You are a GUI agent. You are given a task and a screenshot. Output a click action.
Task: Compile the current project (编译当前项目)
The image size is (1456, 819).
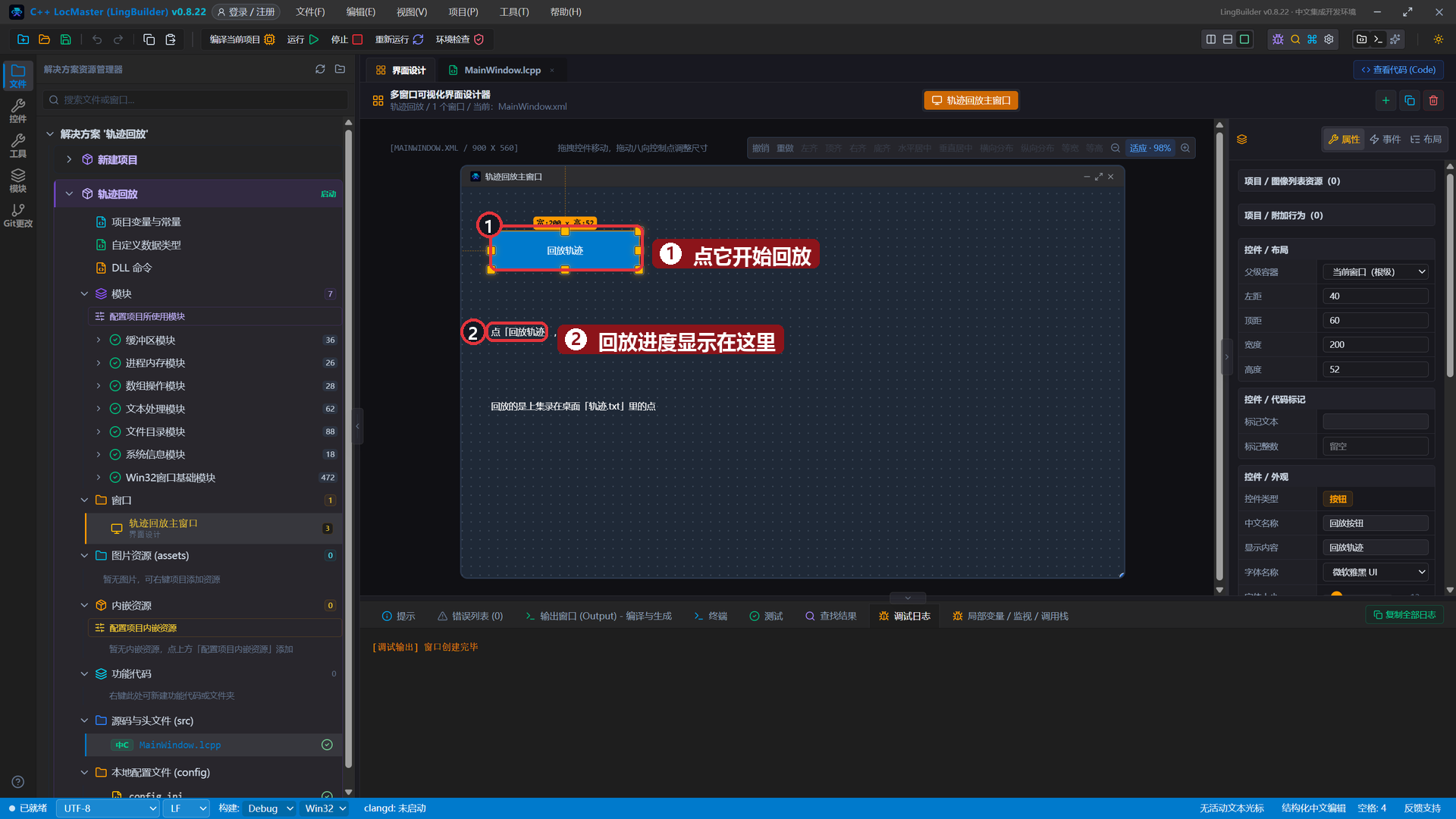[242, 39]
